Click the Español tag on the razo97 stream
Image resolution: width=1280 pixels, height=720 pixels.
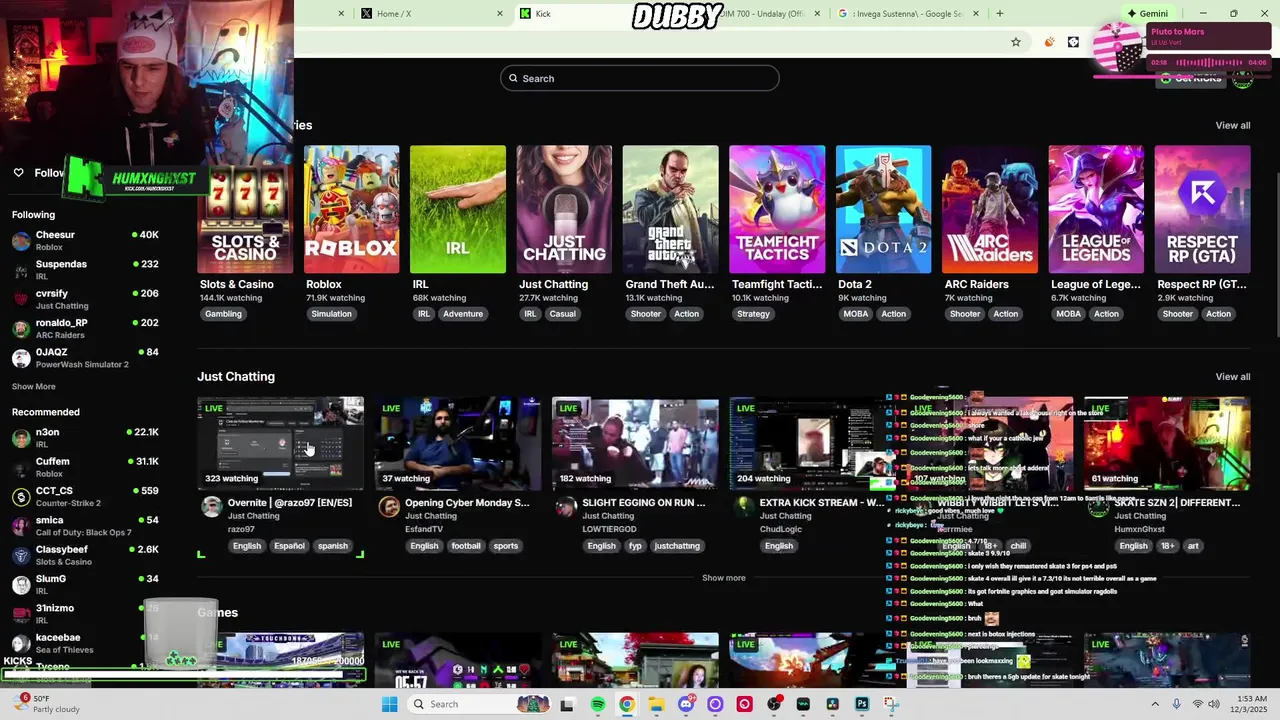point(289,546)
